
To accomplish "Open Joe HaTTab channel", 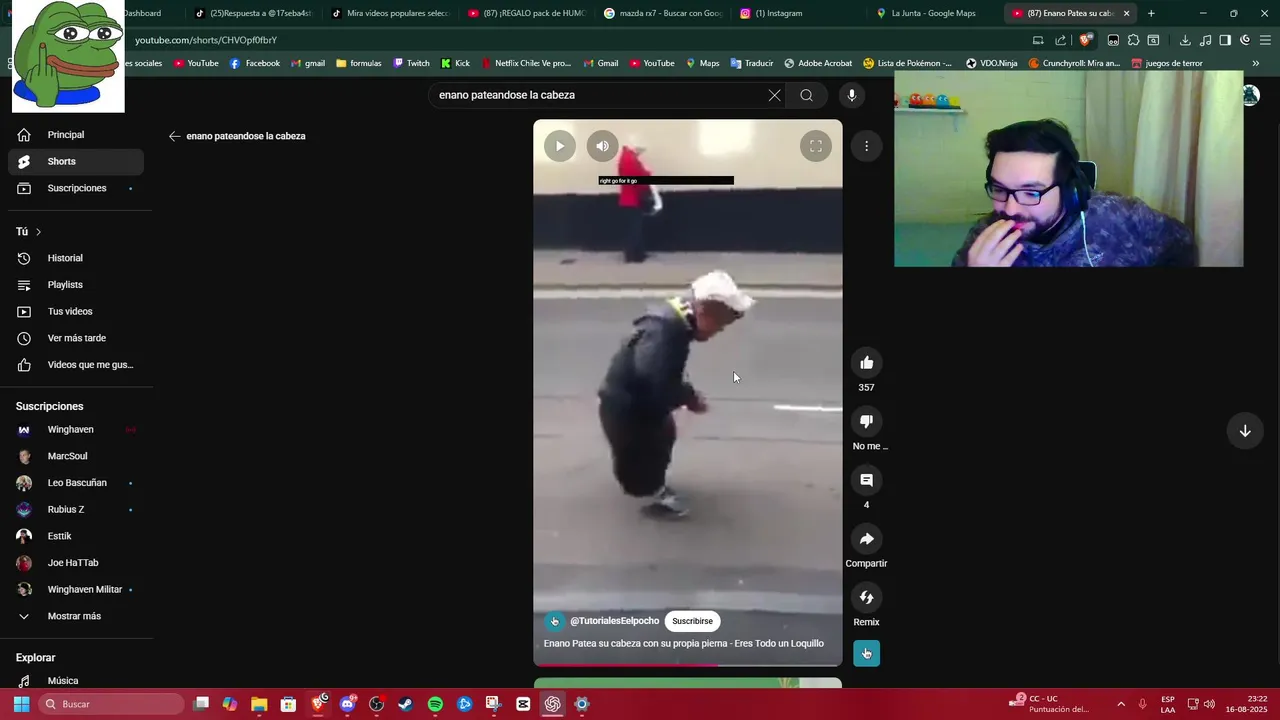I will pyautogui.click(x=76, y=563).
